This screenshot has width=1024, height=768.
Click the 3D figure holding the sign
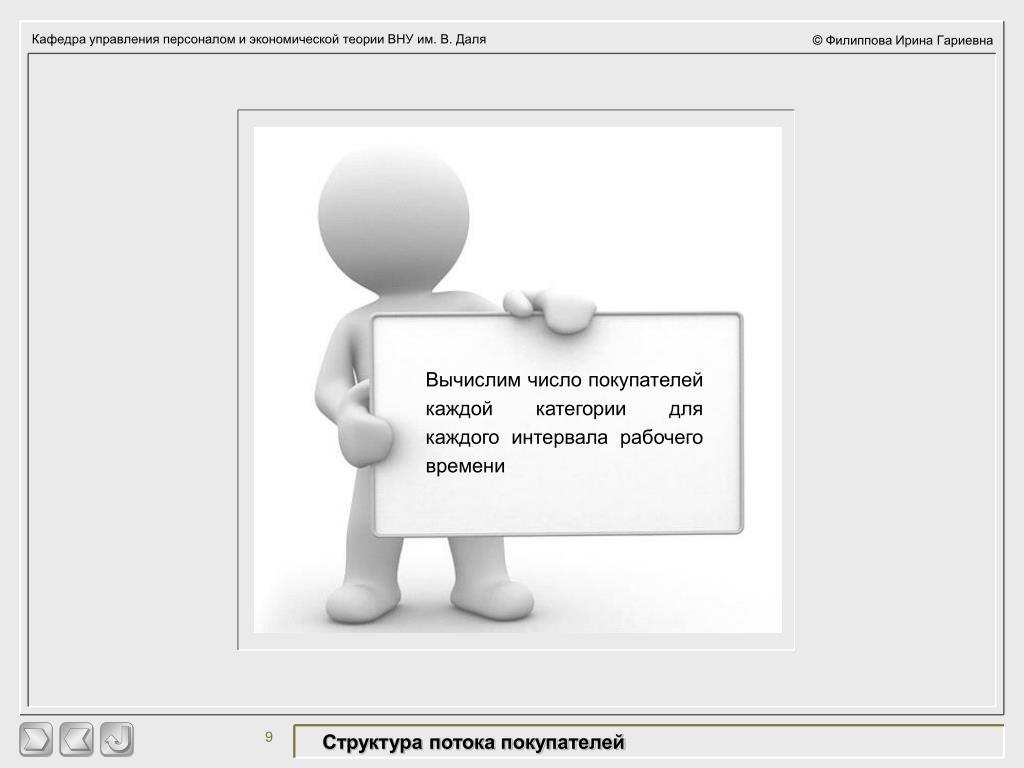click(x=529, y=385)
